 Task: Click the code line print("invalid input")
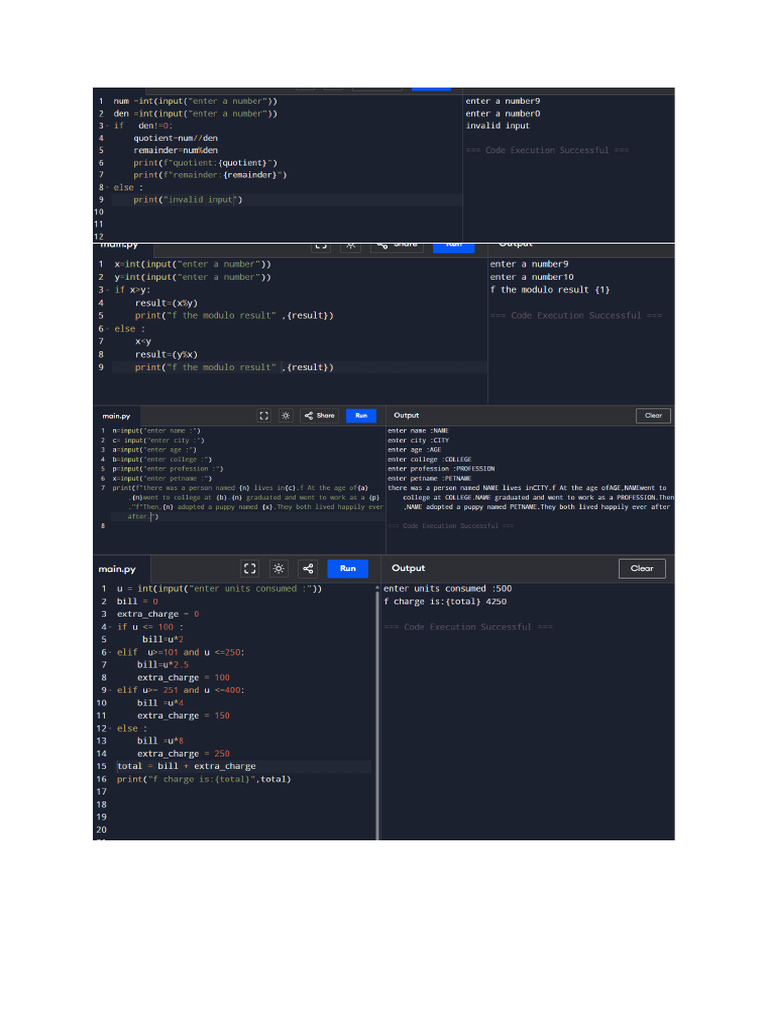[x=188, y=200]
